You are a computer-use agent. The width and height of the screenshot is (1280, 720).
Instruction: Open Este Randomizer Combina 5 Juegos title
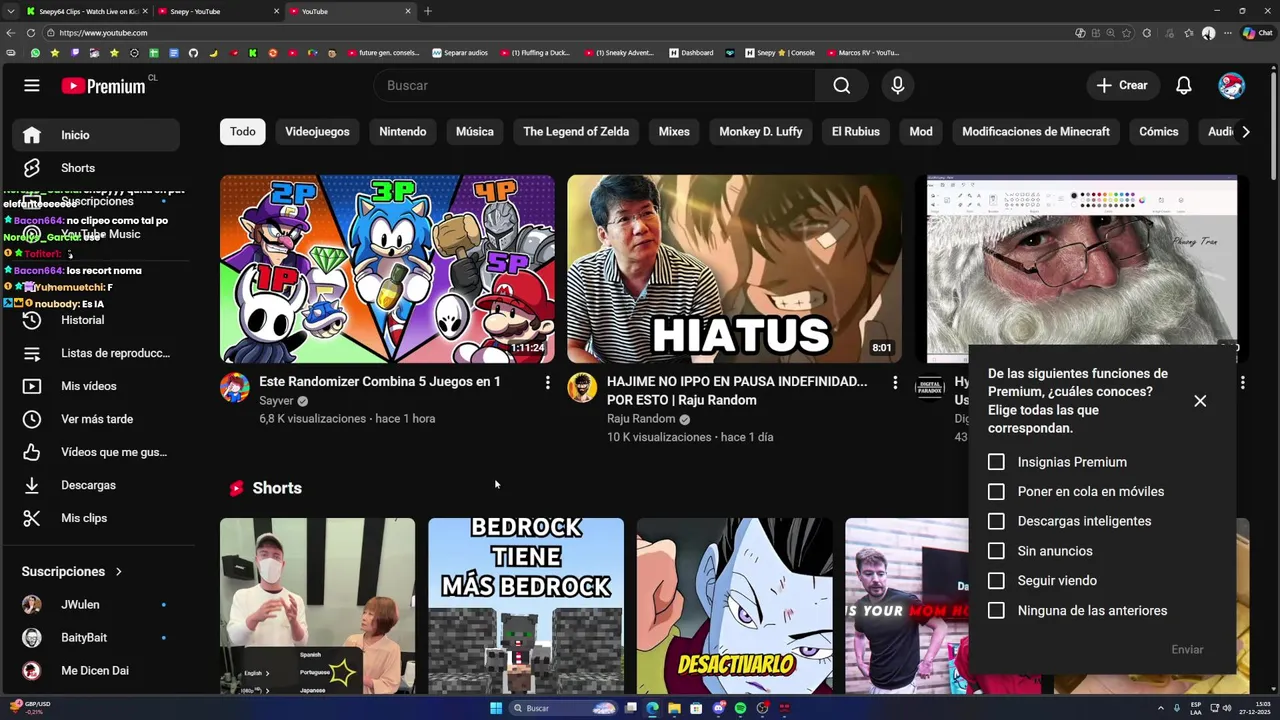(x=380, y=382)
